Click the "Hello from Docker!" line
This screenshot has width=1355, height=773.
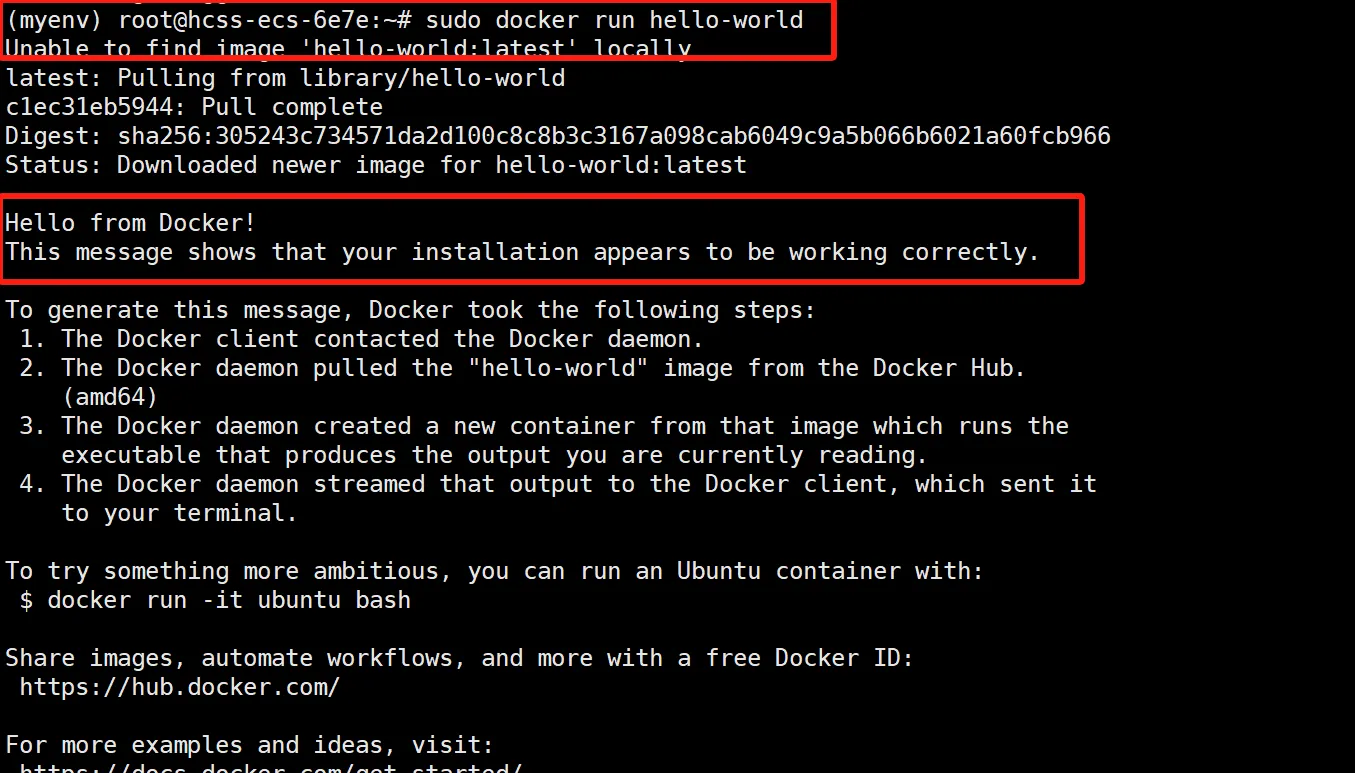click(131, 223)
